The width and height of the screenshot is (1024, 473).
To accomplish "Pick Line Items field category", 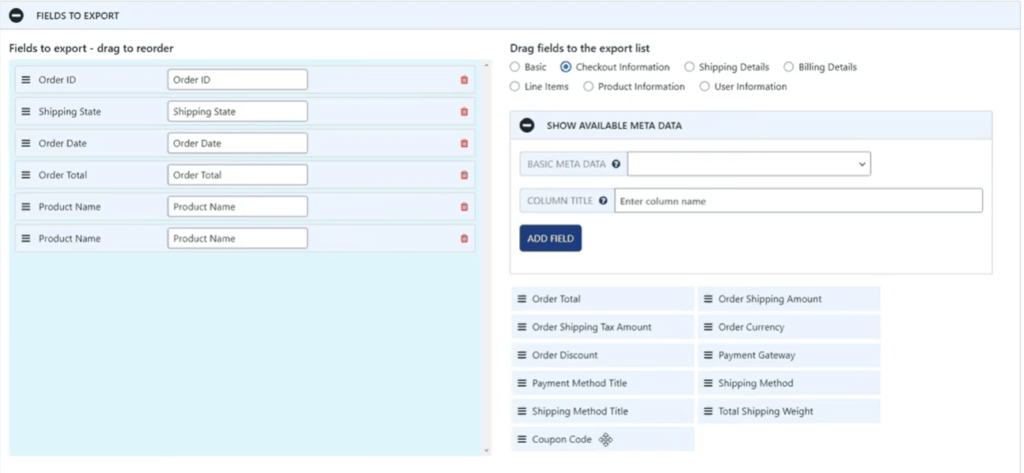I will [515, 87].
